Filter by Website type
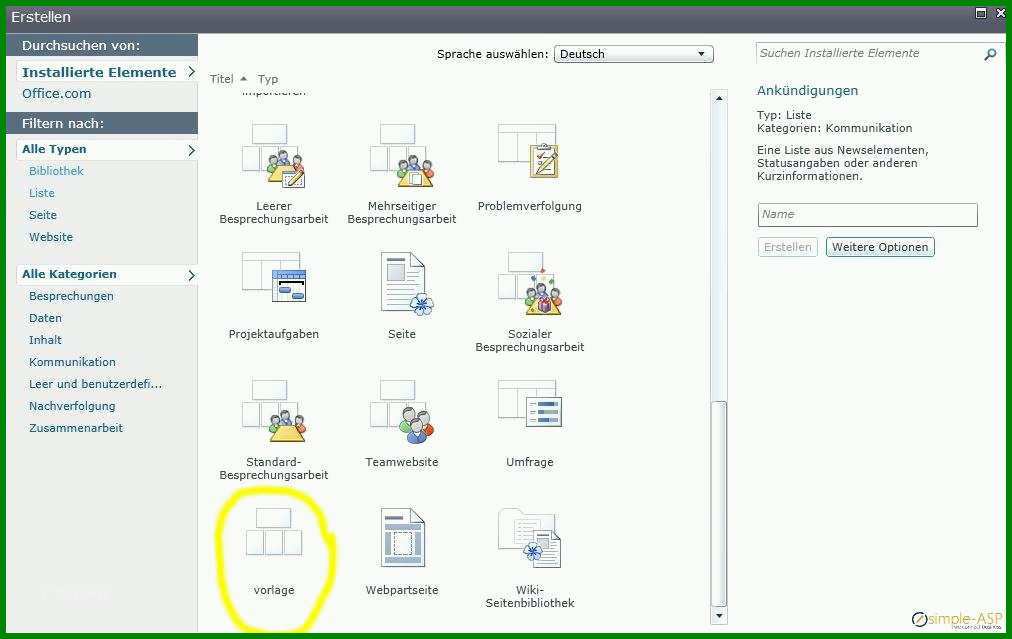 pos(51,237)
